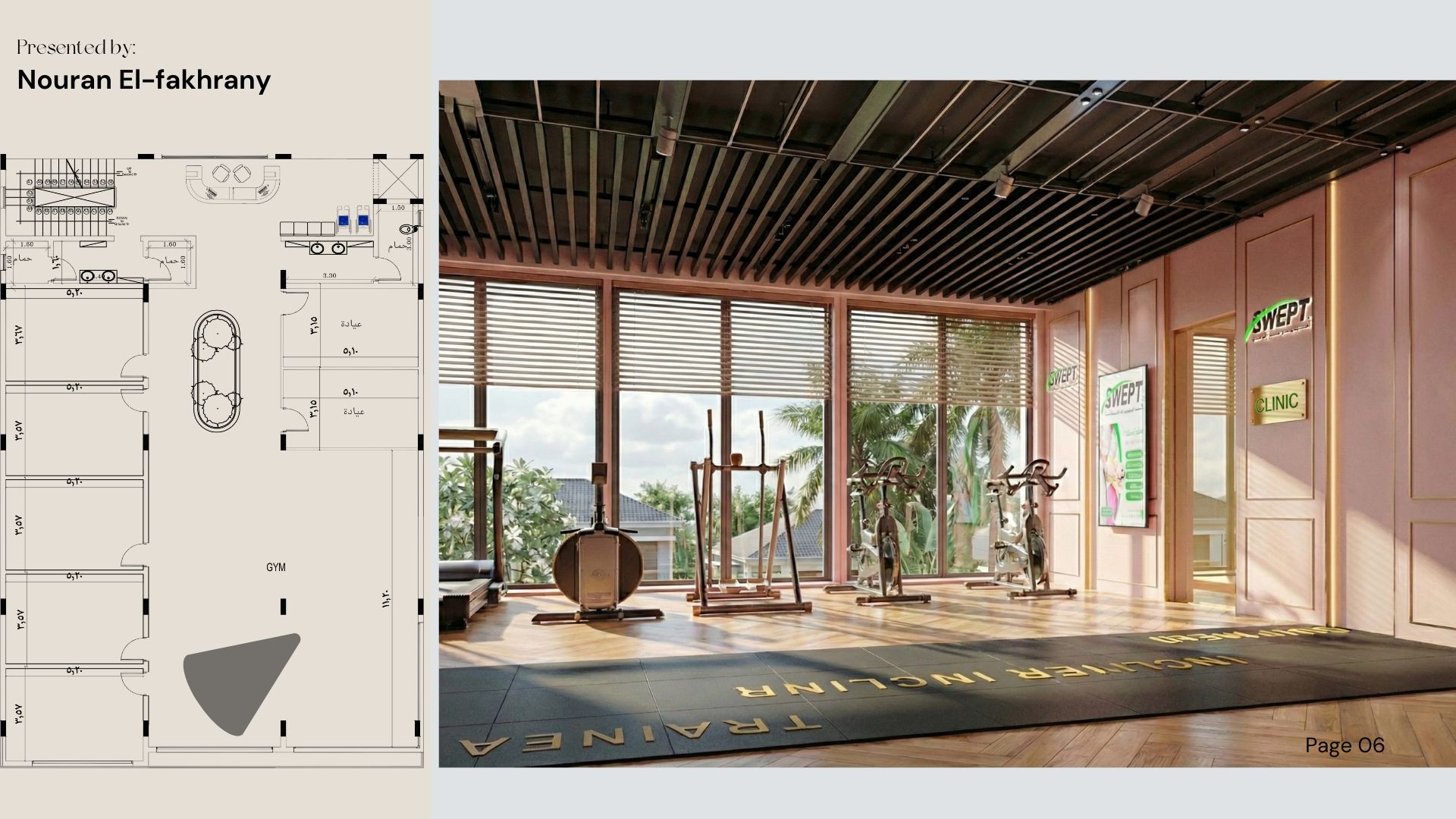Click the GYM label on floor plan
The height and width of the screenshot is (819, 1456).
[276, 567]
